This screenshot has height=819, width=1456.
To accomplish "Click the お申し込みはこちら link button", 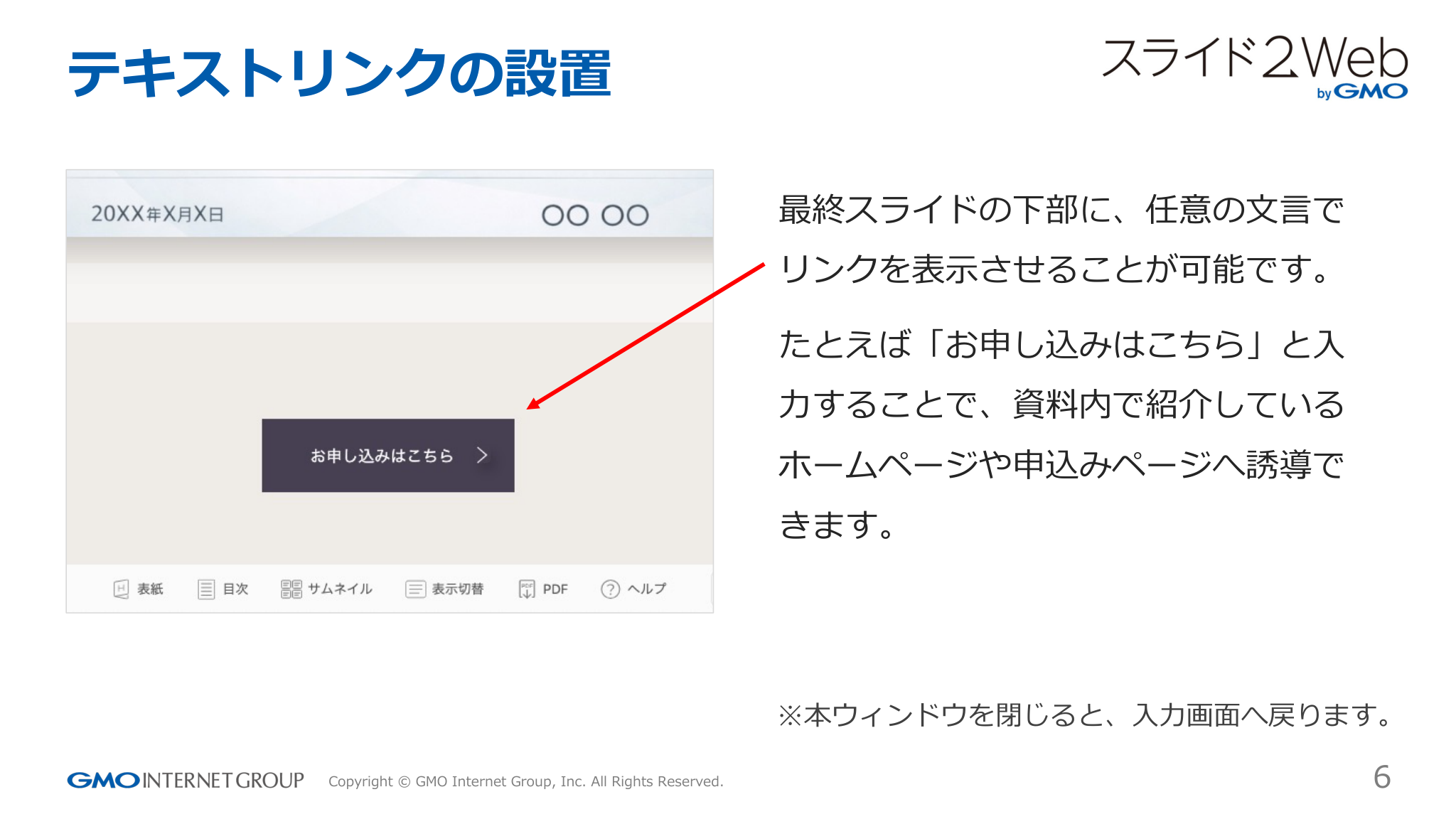I will [x=387, y=456].
